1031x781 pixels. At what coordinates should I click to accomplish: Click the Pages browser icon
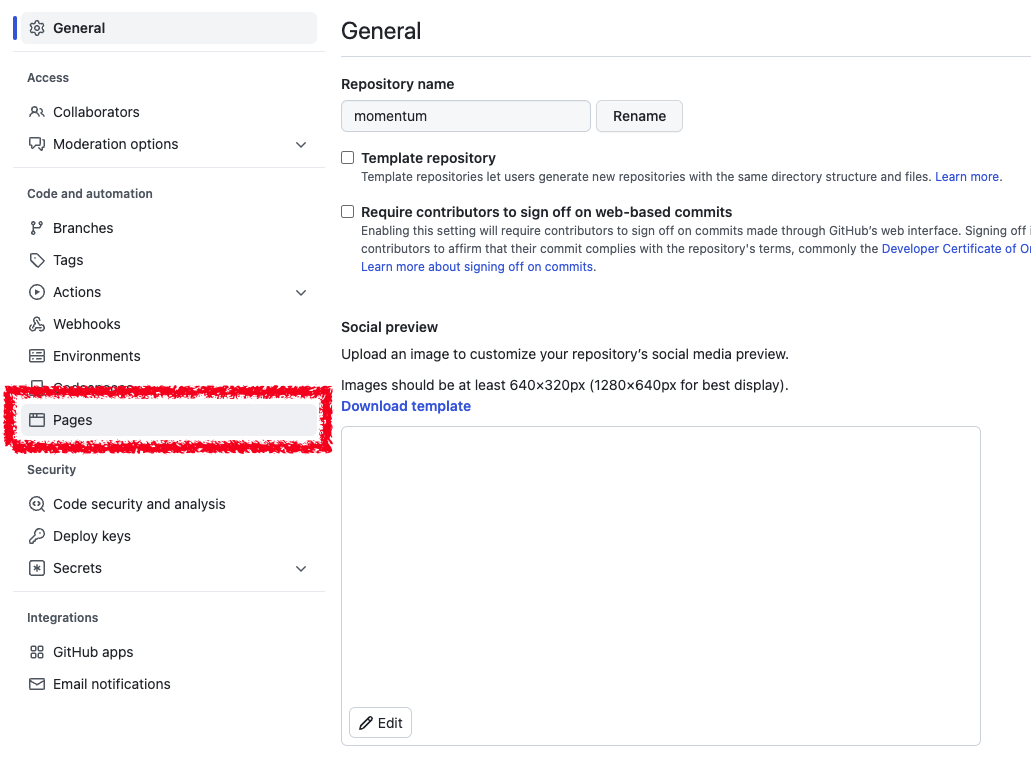(37, 420)
